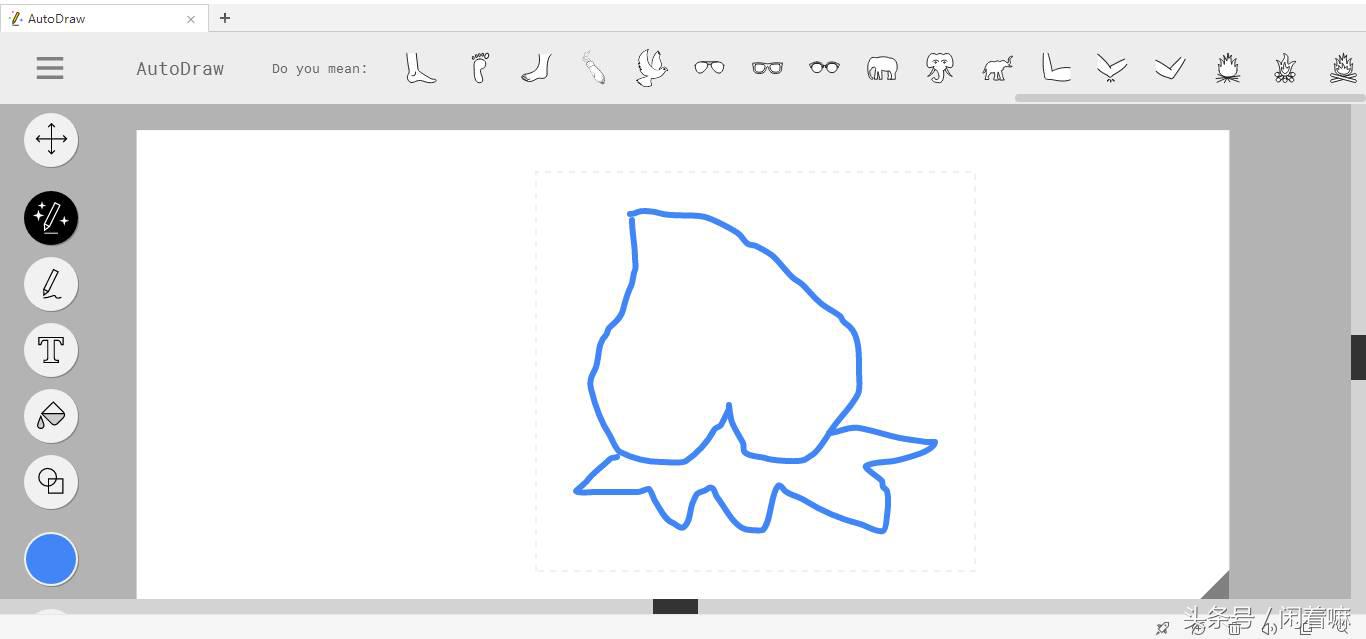The width and height of the screenshot is (1366, 639).
Task: Pick the campfire suggestion next to plain V
Action: tap(1228, 67)
